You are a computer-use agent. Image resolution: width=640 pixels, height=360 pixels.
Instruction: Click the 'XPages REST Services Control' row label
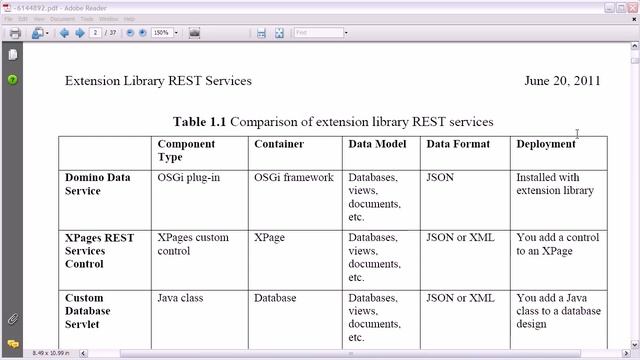(x=99, y=251)
